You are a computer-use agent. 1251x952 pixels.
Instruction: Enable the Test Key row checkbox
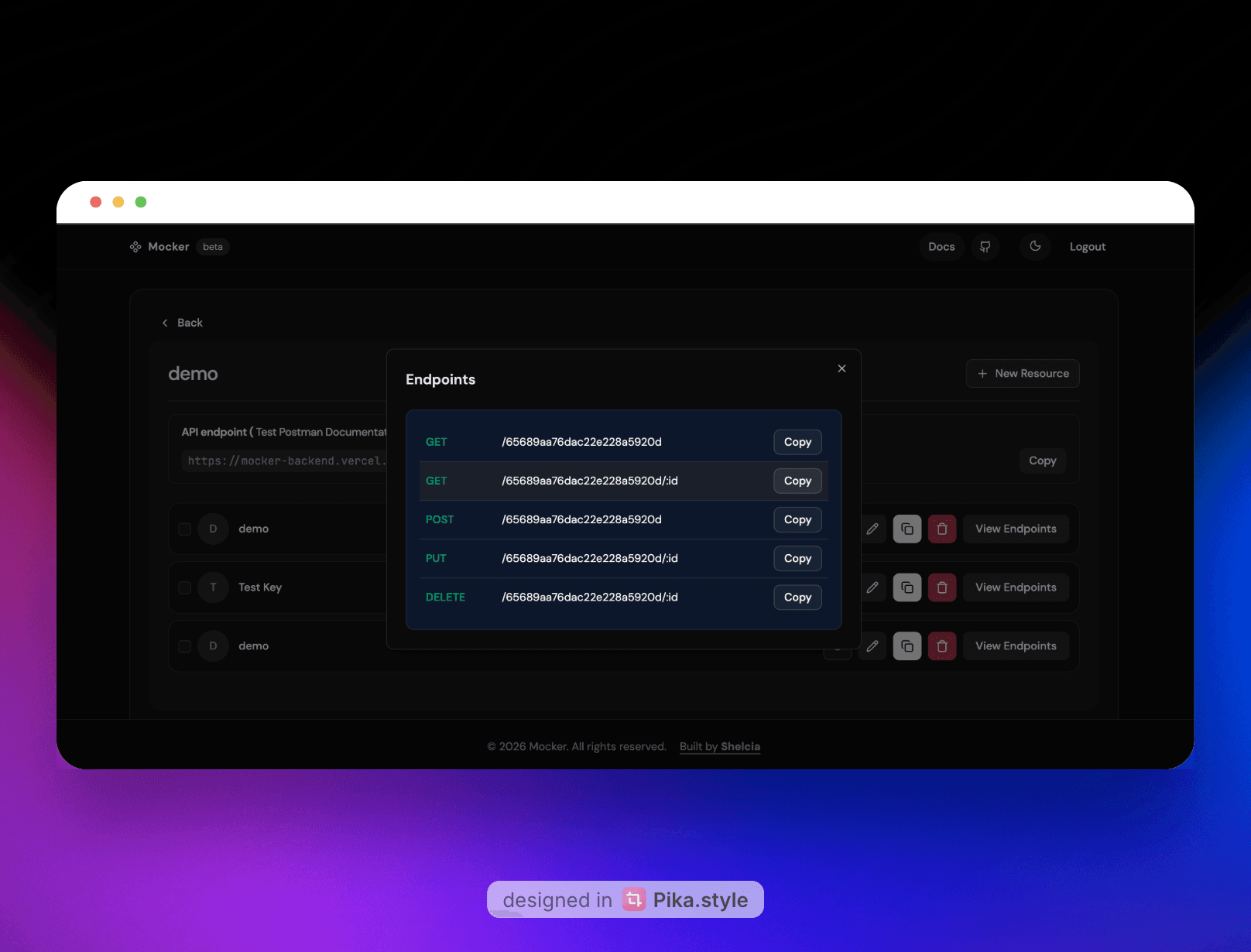(x=184, y=587)
